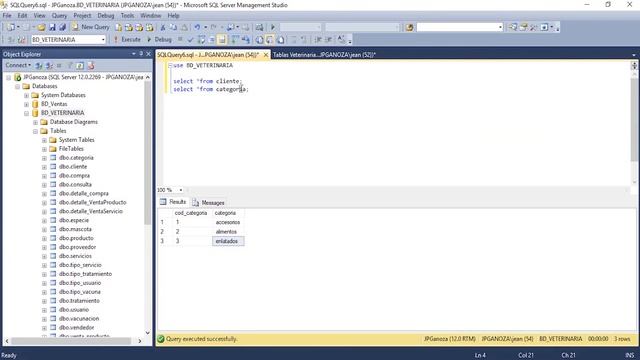Expand the System Databases node
The height and width of the screenshot is (360, 640).
tap(27, 96)
